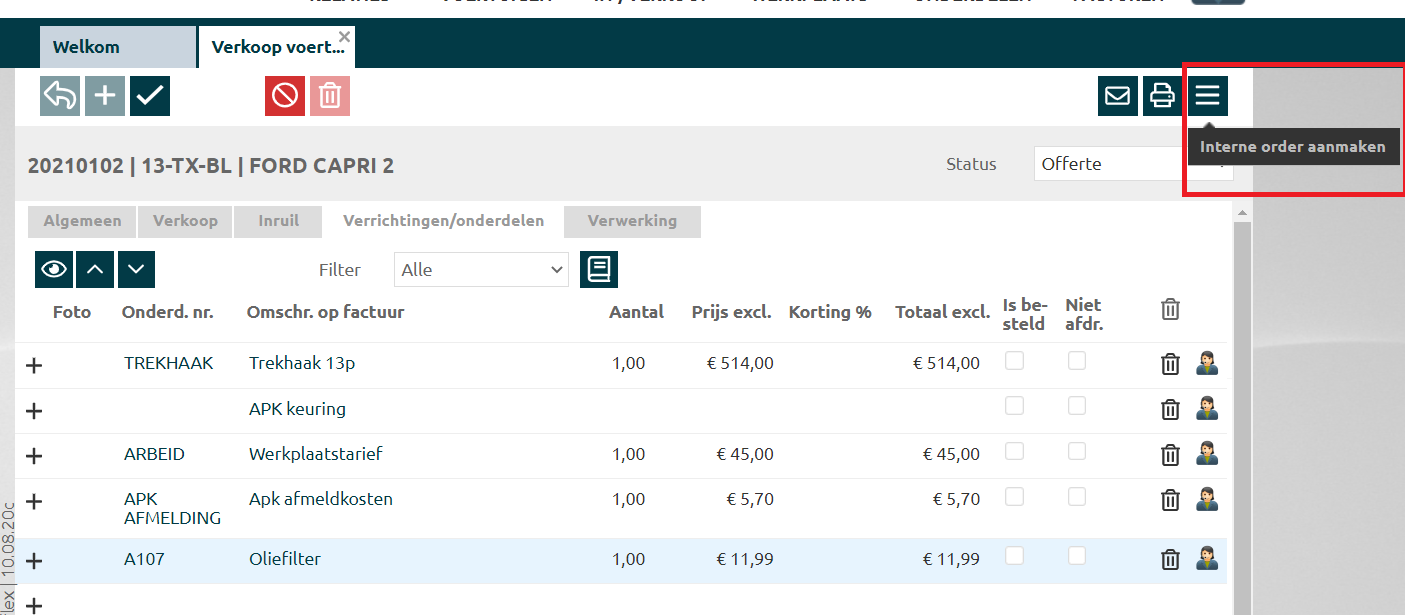Expand the APK keuring row
Screen dimensions: 1405x615
click(34, 410)
